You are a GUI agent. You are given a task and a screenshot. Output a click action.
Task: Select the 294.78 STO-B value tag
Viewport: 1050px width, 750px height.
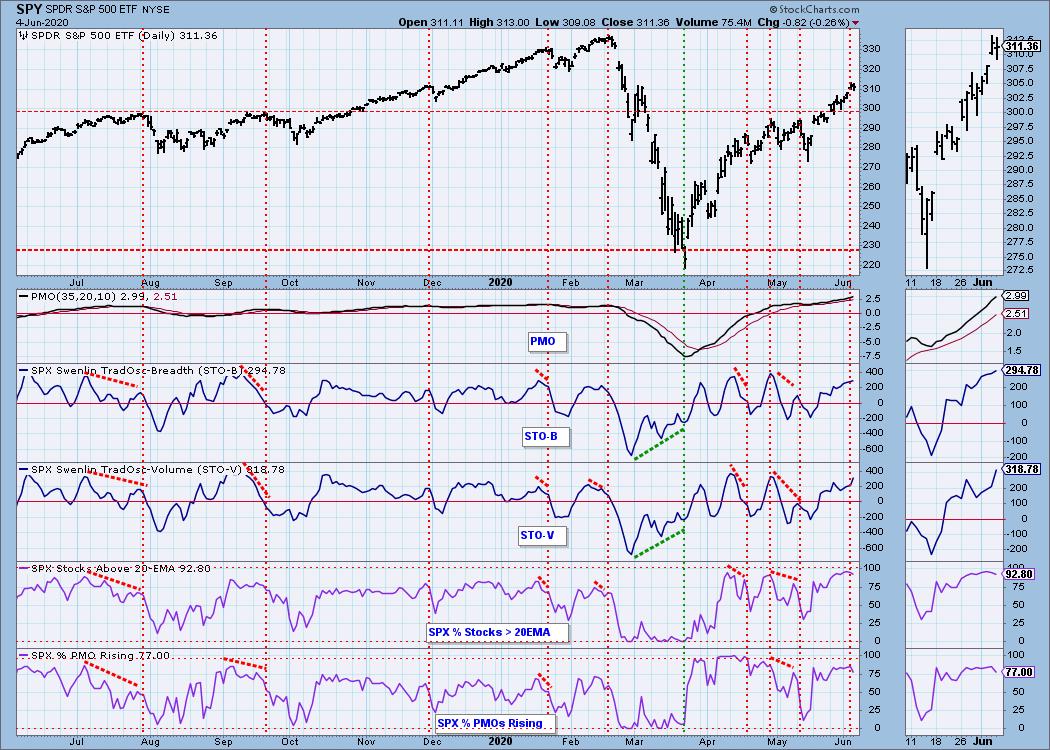click(x=1023, y=370)
